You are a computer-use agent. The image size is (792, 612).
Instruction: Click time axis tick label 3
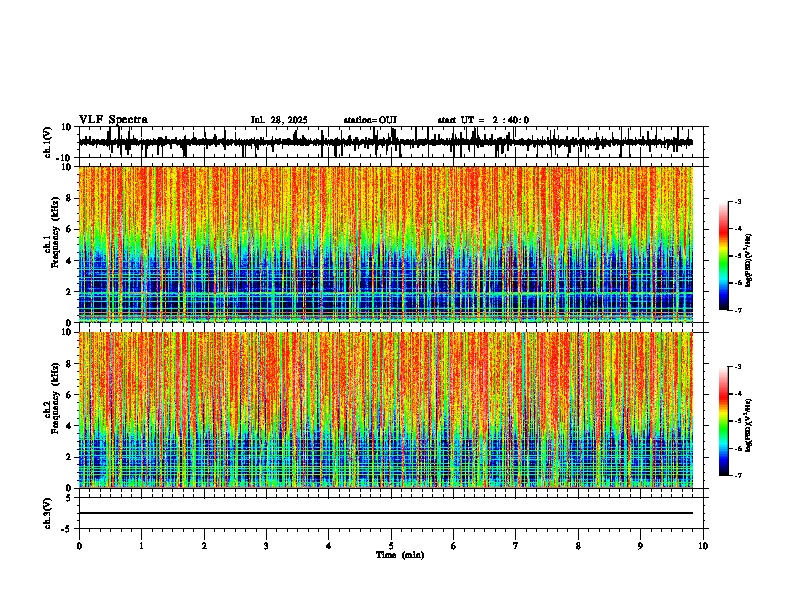point(266,546)
